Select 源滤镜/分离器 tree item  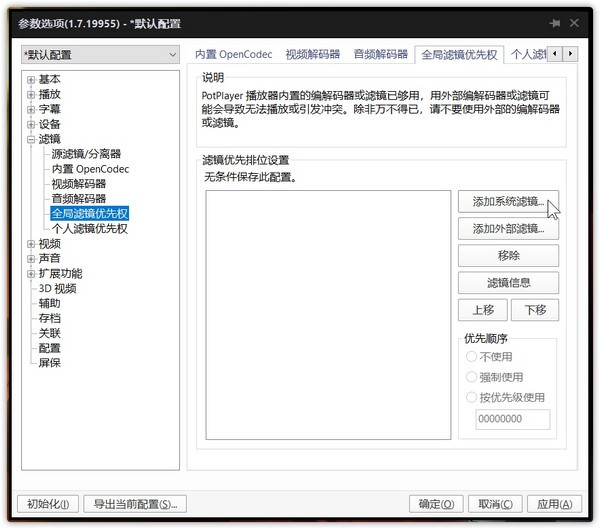click(x=86, y=154)
